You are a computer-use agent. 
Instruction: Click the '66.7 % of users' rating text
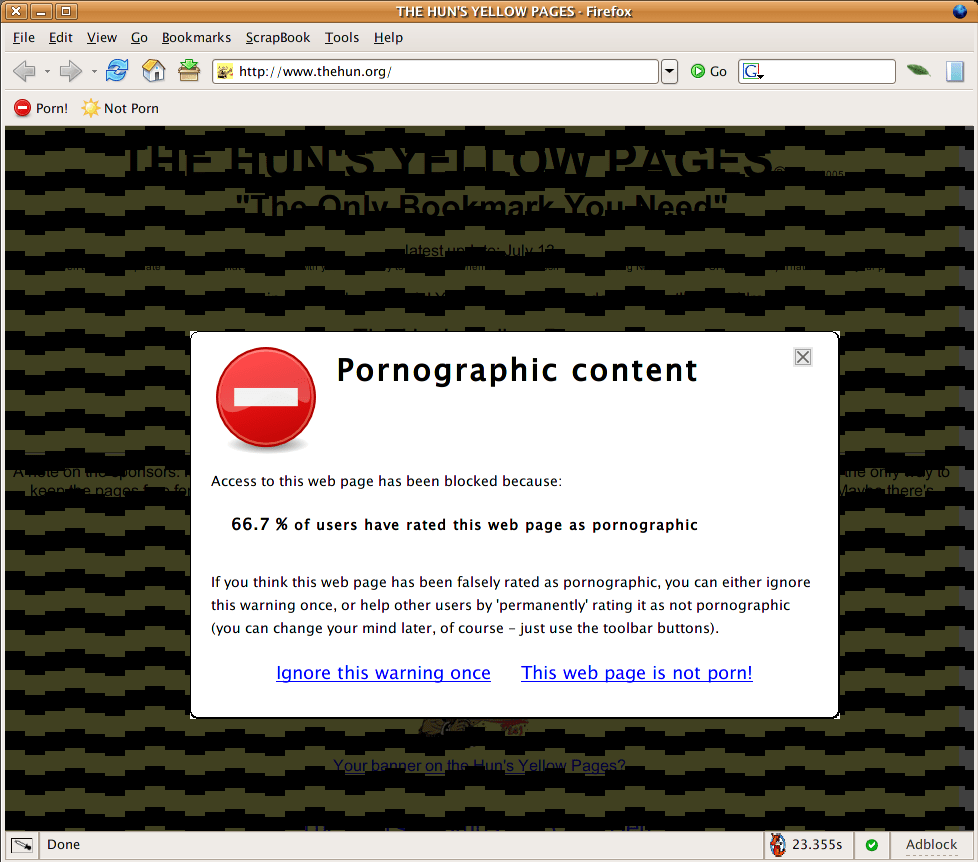click(464, 525)
